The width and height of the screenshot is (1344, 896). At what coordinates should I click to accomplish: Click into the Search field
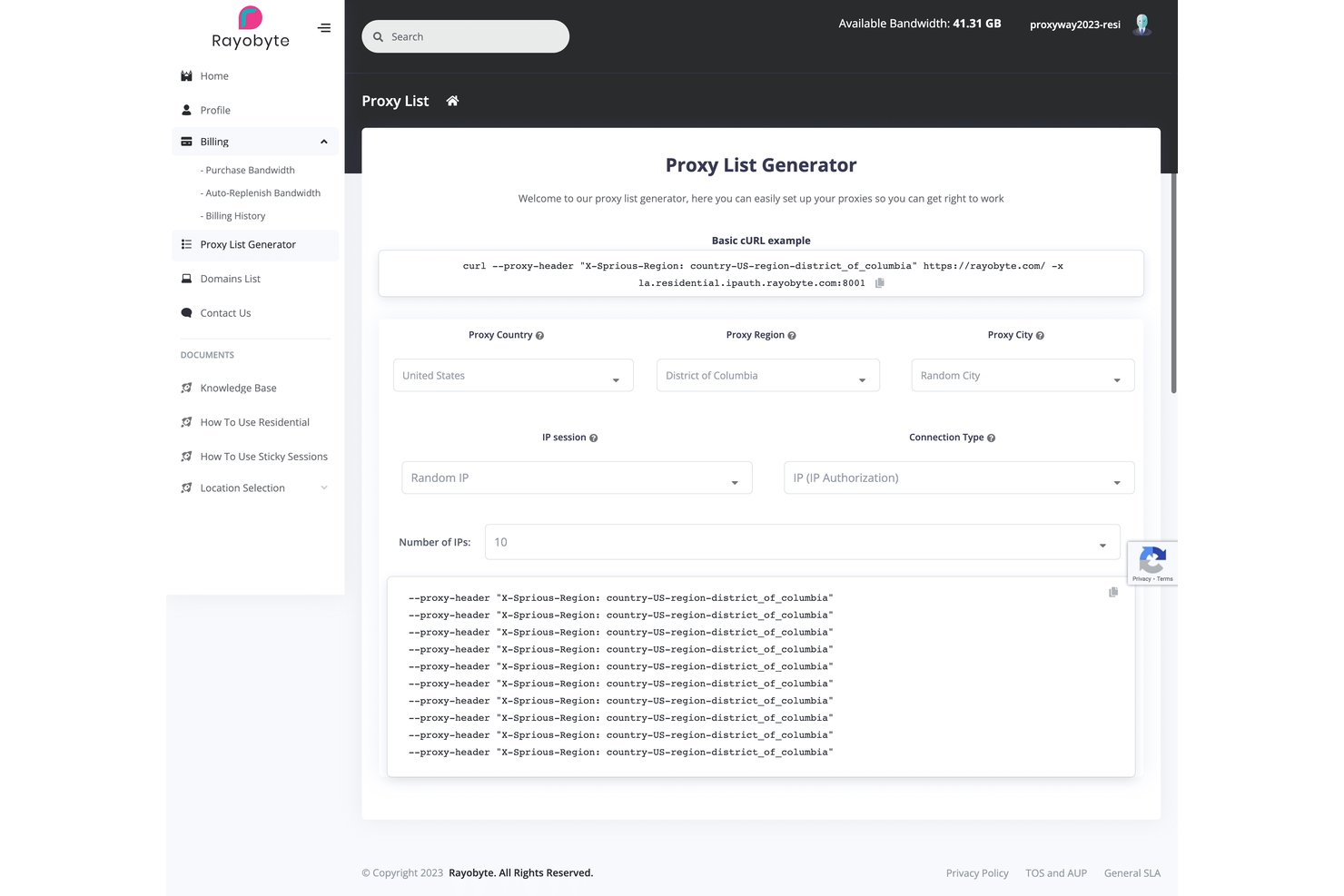click(x=466, y=36)
